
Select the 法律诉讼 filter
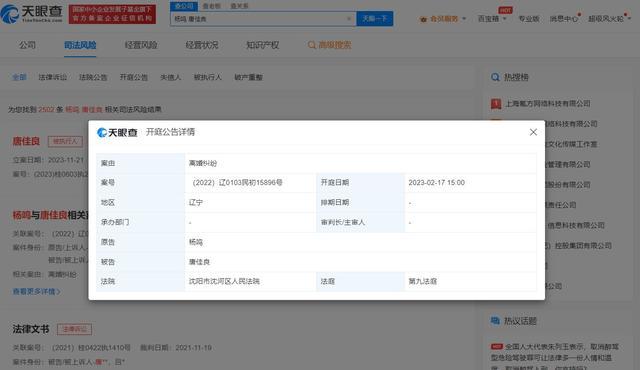[x=53, y=77]
